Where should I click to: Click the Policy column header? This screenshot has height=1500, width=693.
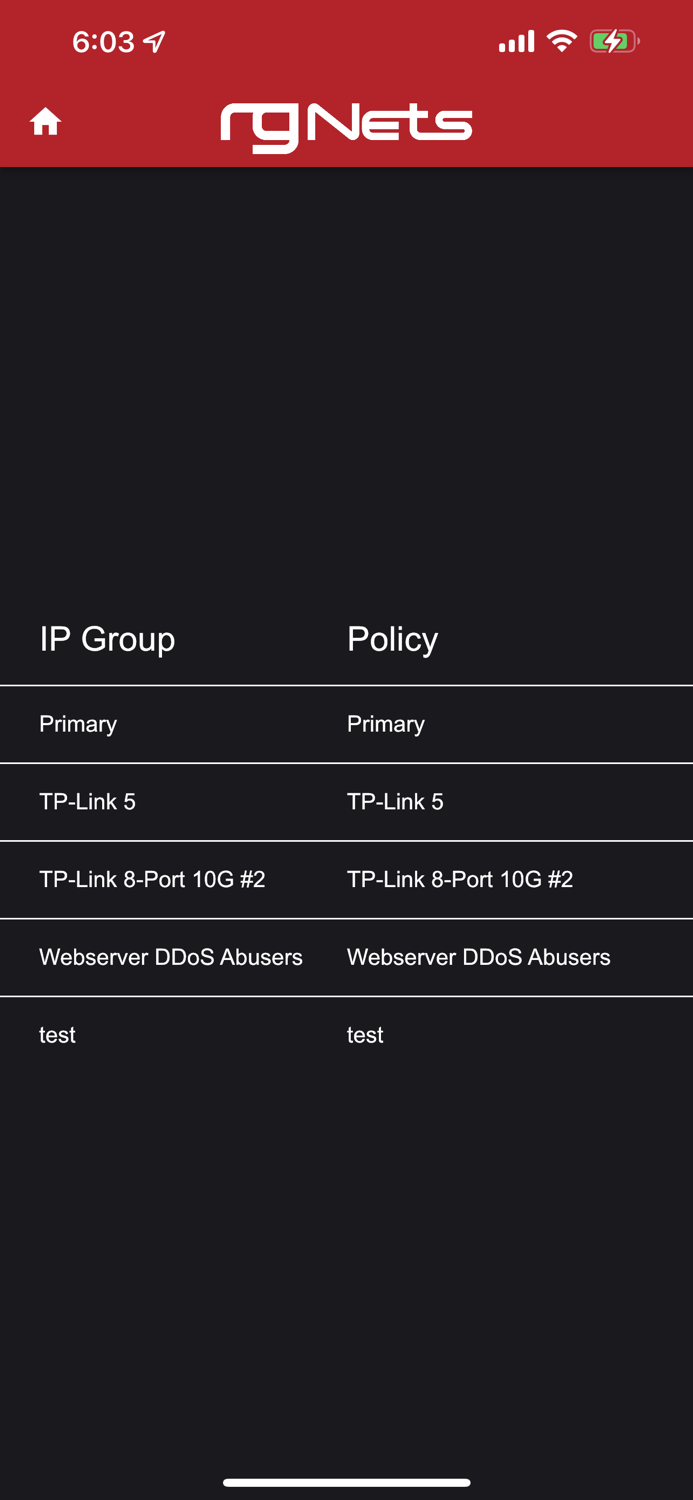[392, 639]
